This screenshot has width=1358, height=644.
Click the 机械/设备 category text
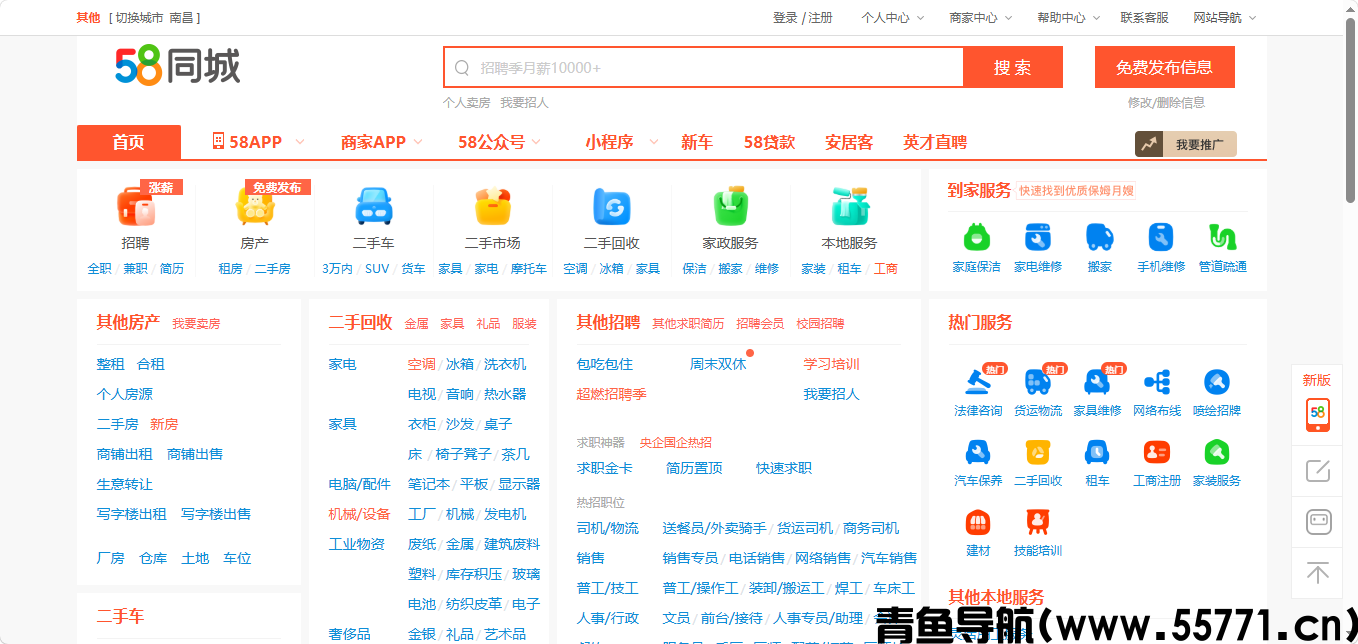click(x=360, y=514)
